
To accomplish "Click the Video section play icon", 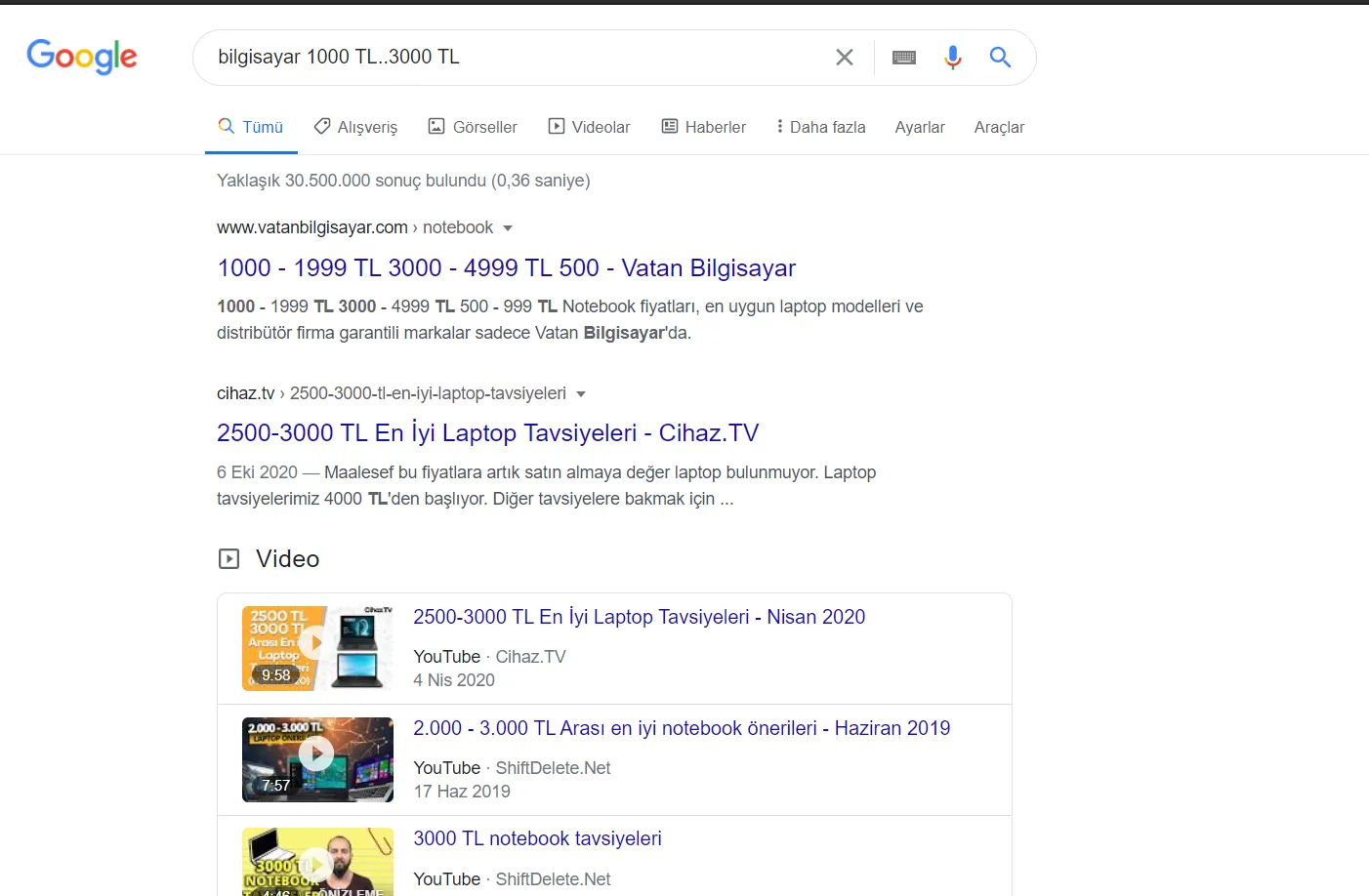I will point(228,559).
